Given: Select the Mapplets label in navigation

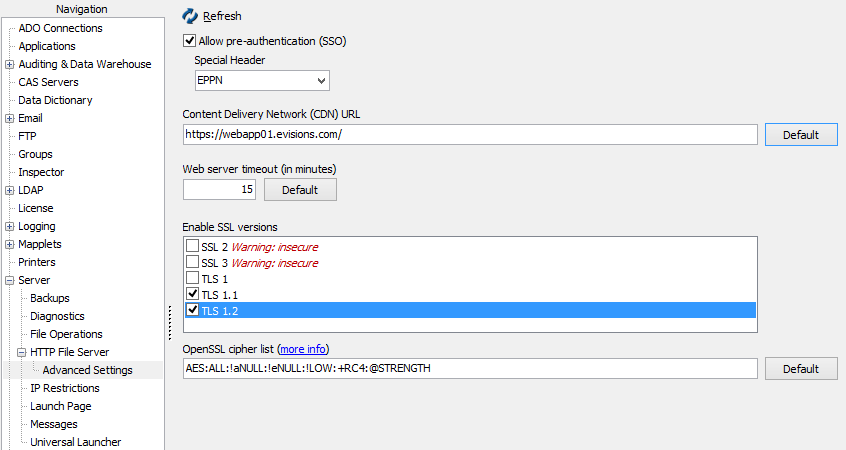Looking at the screenshot, I should click(x=40, y=244).
